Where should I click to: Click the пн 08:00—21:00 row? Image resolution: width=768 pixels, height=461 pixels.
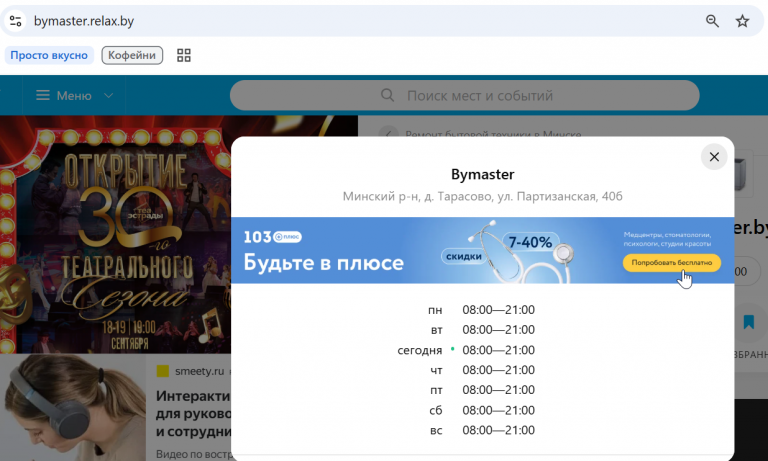click(x=481, y=310)
